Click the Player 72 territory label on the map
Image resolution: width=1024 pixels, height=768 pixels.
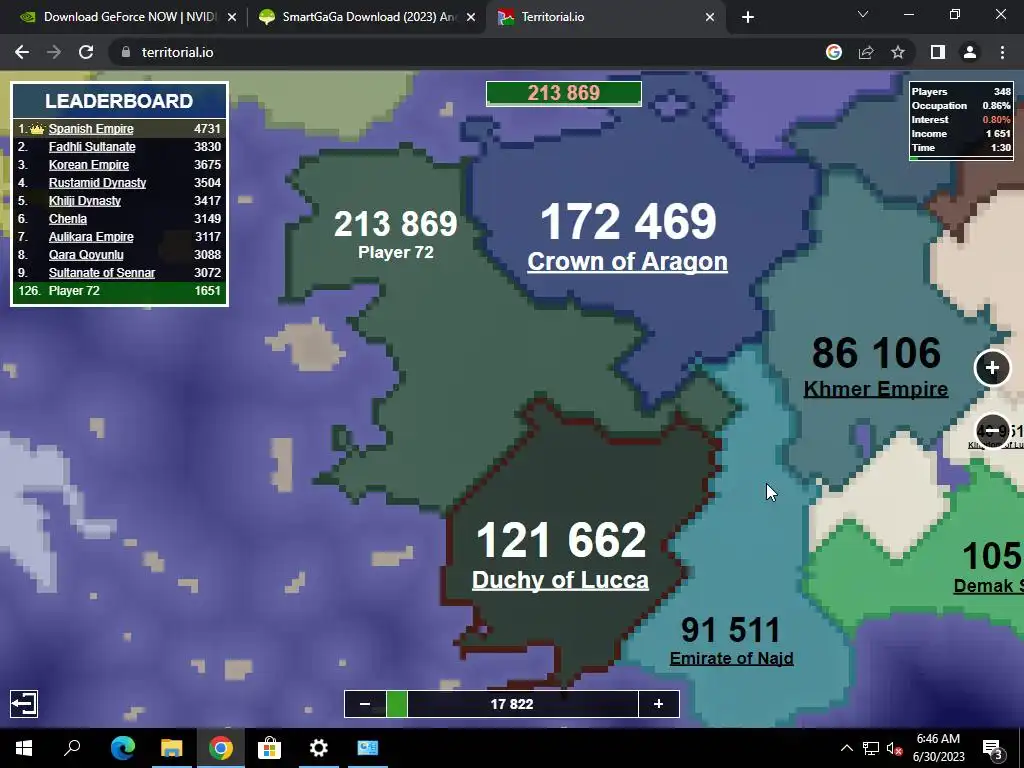pyautogui.click(x=396, y=252)
